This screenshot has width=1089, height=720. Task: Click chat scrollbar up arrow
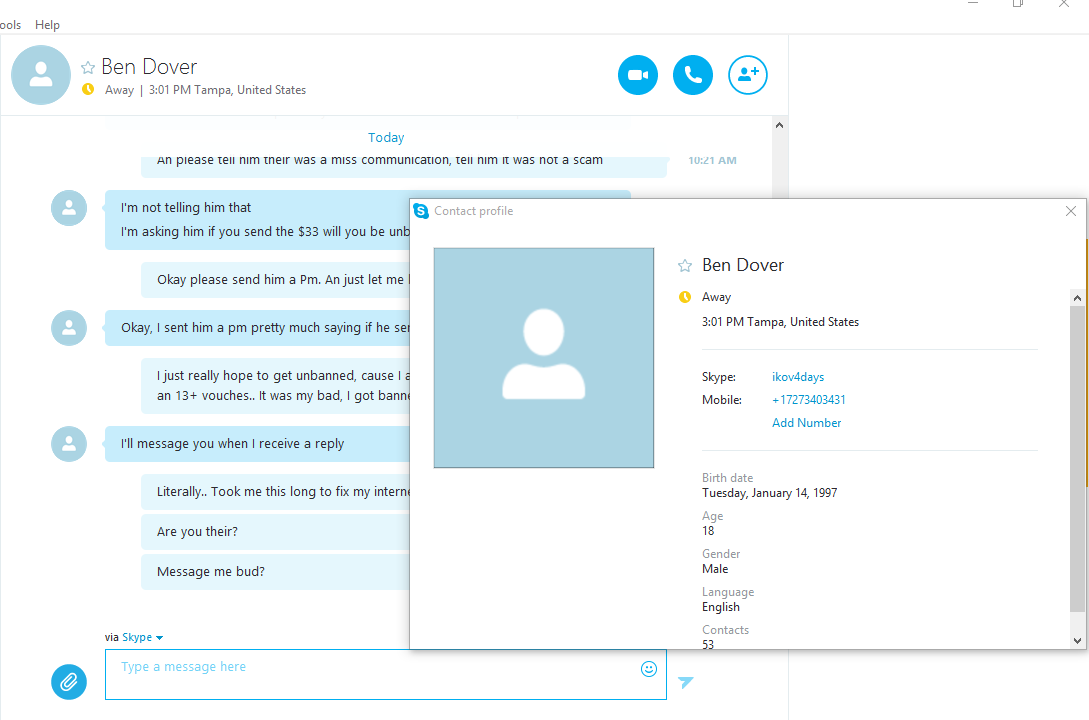[779, 126]
